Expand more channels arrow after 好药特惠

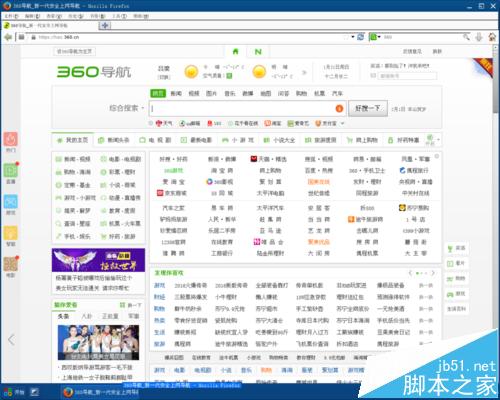(x=438, y=140)
